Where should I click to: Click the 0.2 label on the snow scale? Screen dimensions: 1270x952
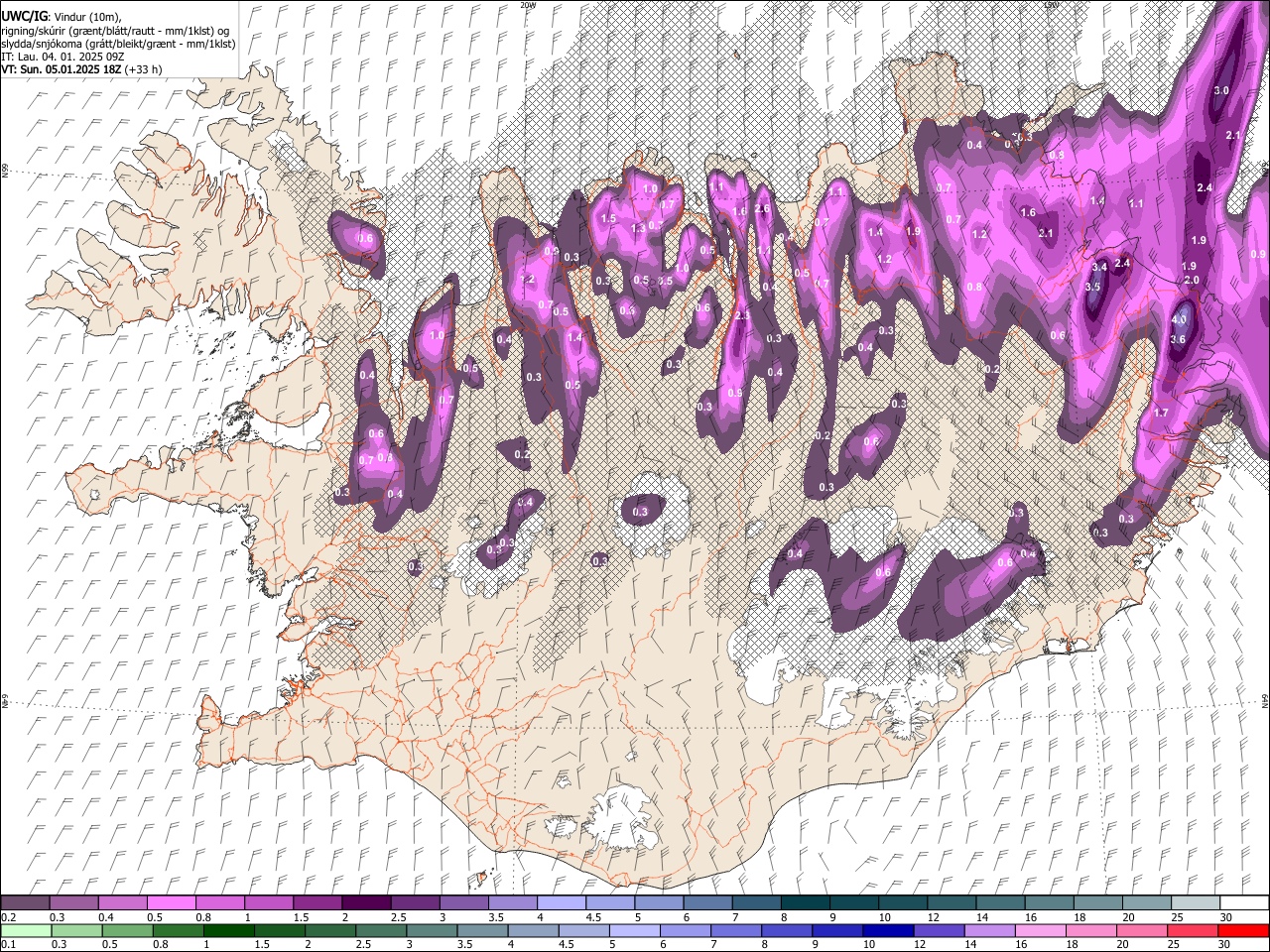click(x=7, y=917)
